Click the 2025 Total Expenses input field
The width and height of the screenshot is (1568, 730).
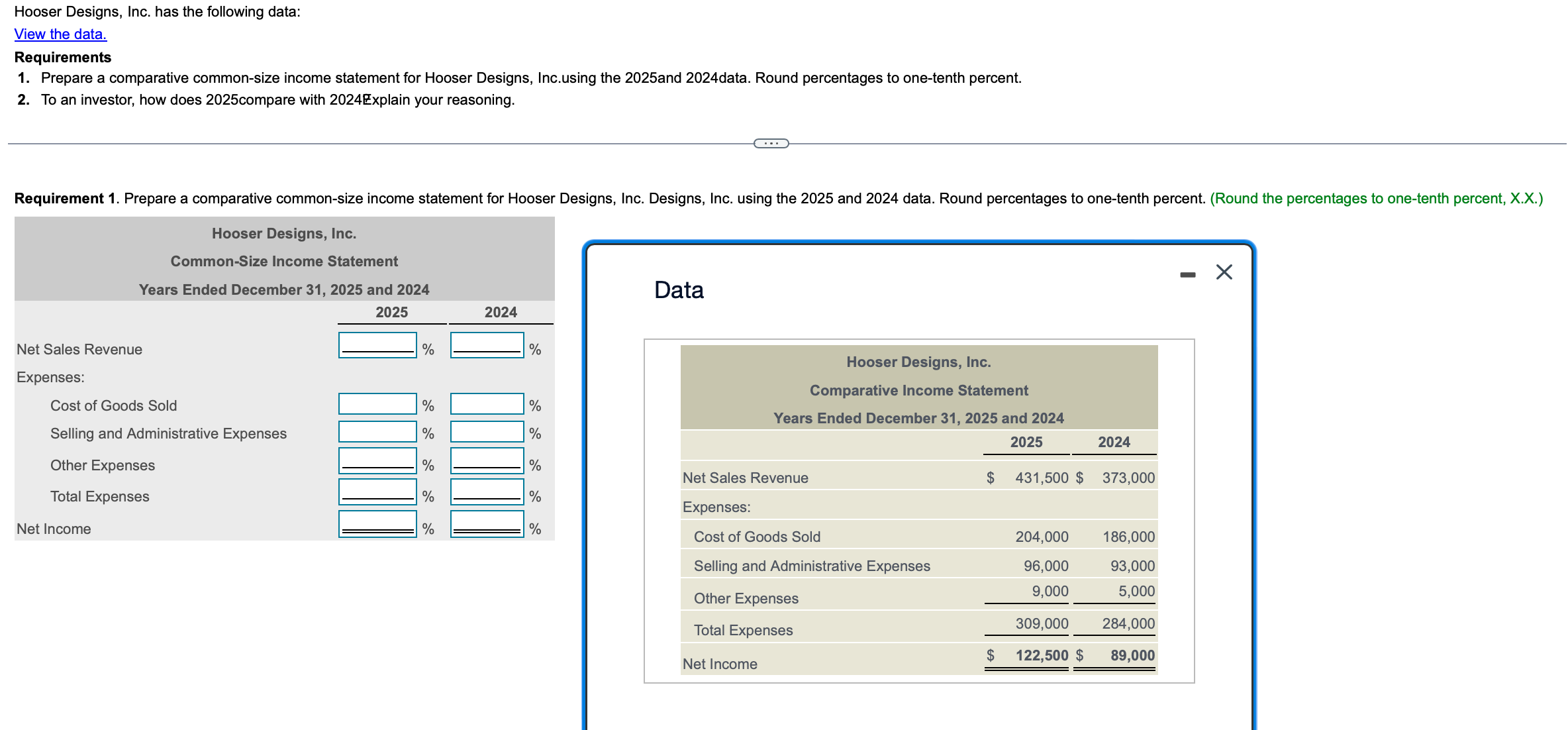point(376,493)
